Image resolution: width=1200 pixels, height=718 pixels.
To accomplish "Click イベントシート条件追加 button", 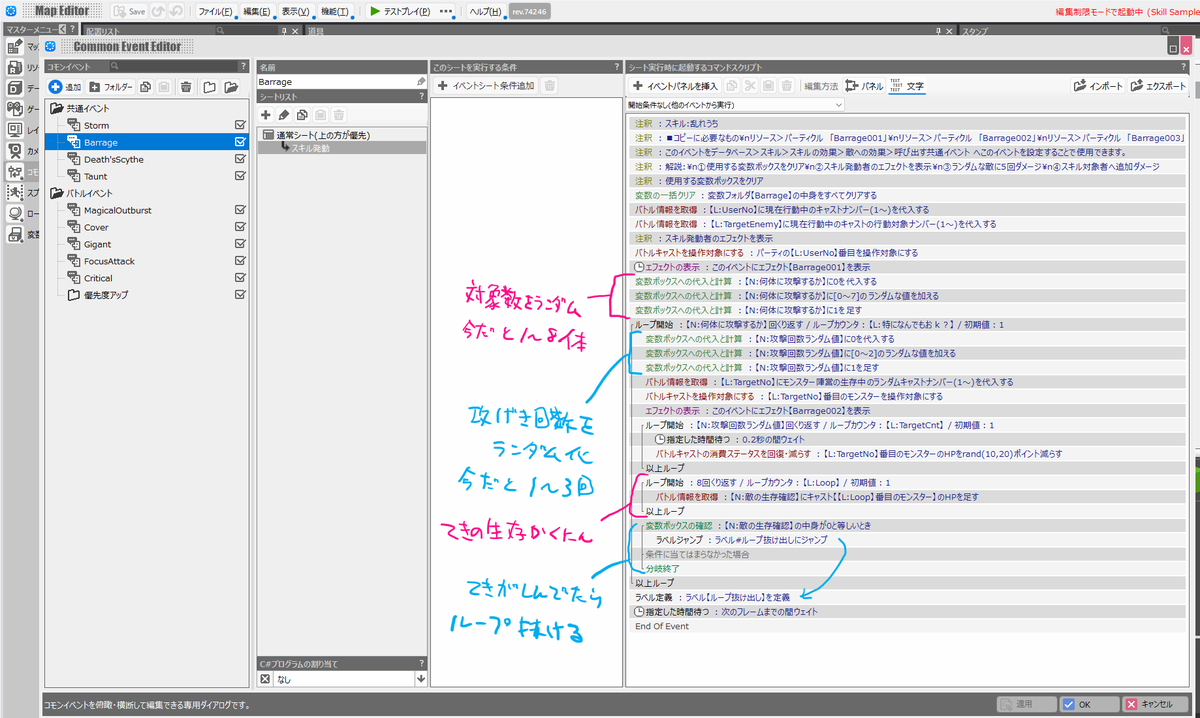I will [x=486, y=86].
